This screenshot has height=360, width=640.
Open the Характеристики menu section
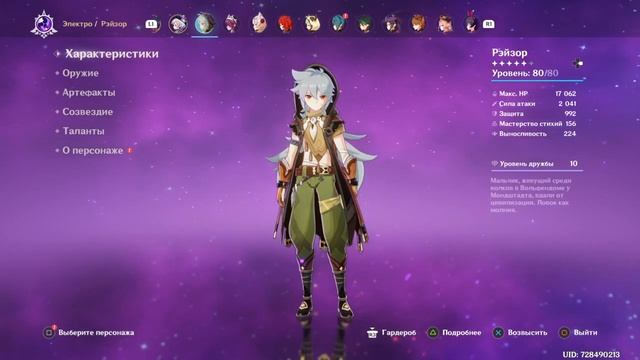point(112,54)
